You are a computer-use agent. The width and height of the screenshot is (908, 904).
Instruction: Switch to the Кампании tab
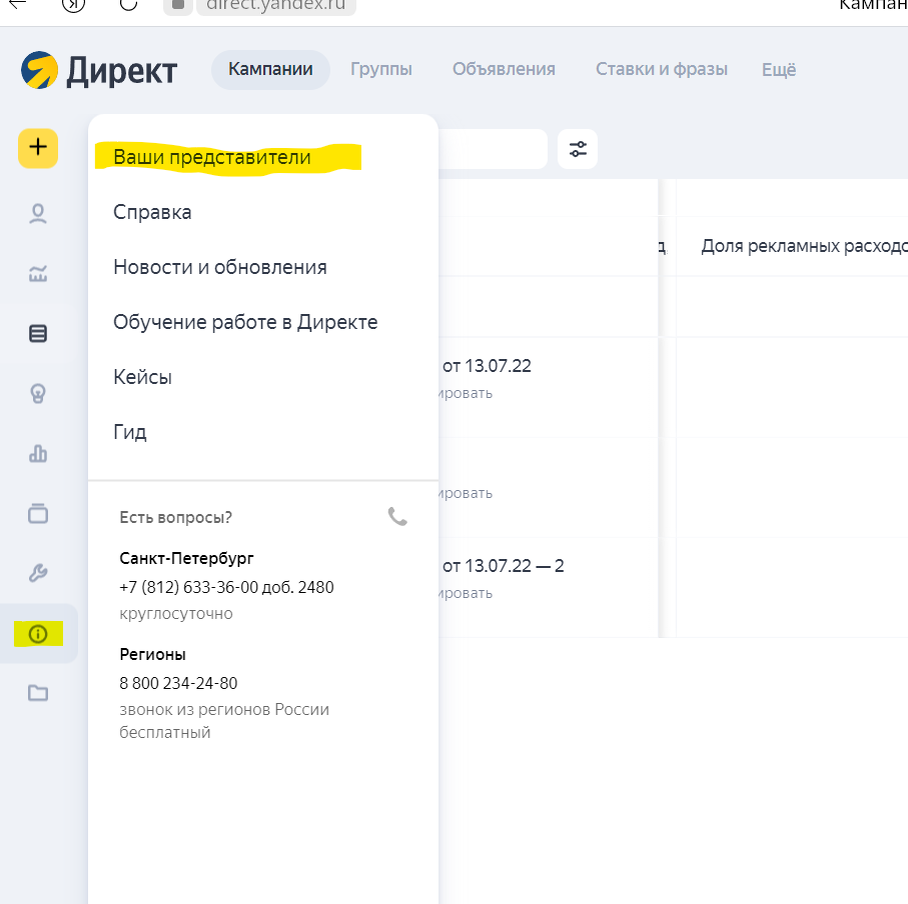270,69
